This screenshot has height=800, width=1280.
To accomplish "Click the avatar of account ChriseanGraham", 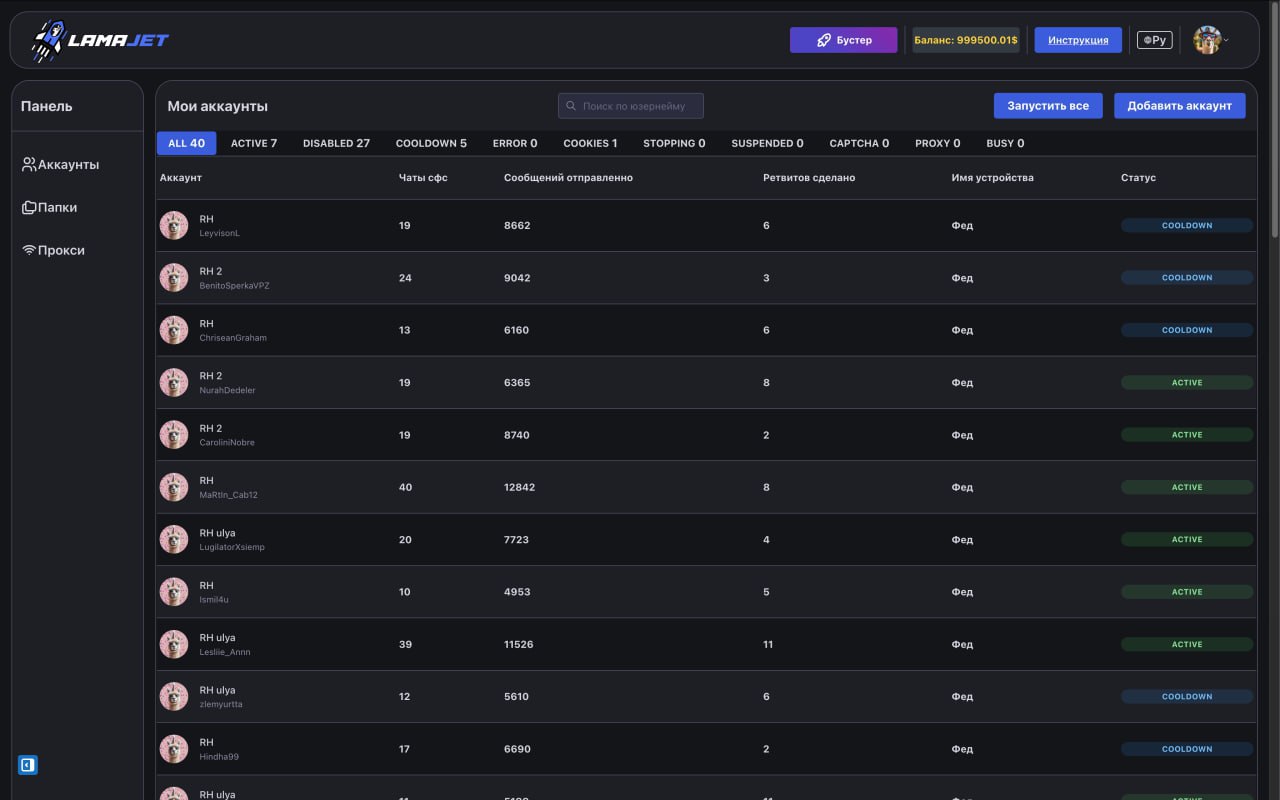I will tap(174, 330).
